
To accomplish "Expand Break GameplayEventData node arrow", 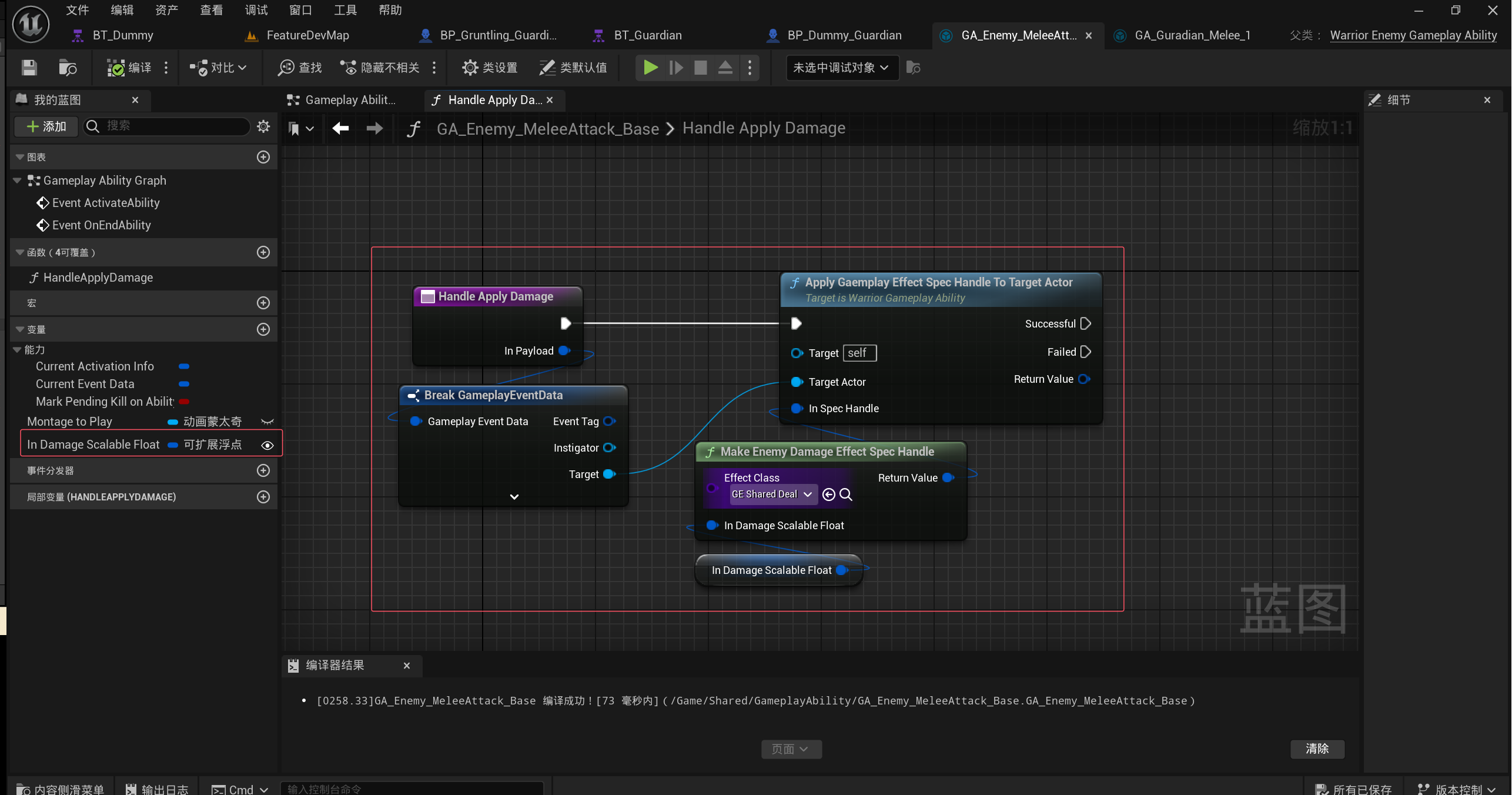I will (514, 497).
